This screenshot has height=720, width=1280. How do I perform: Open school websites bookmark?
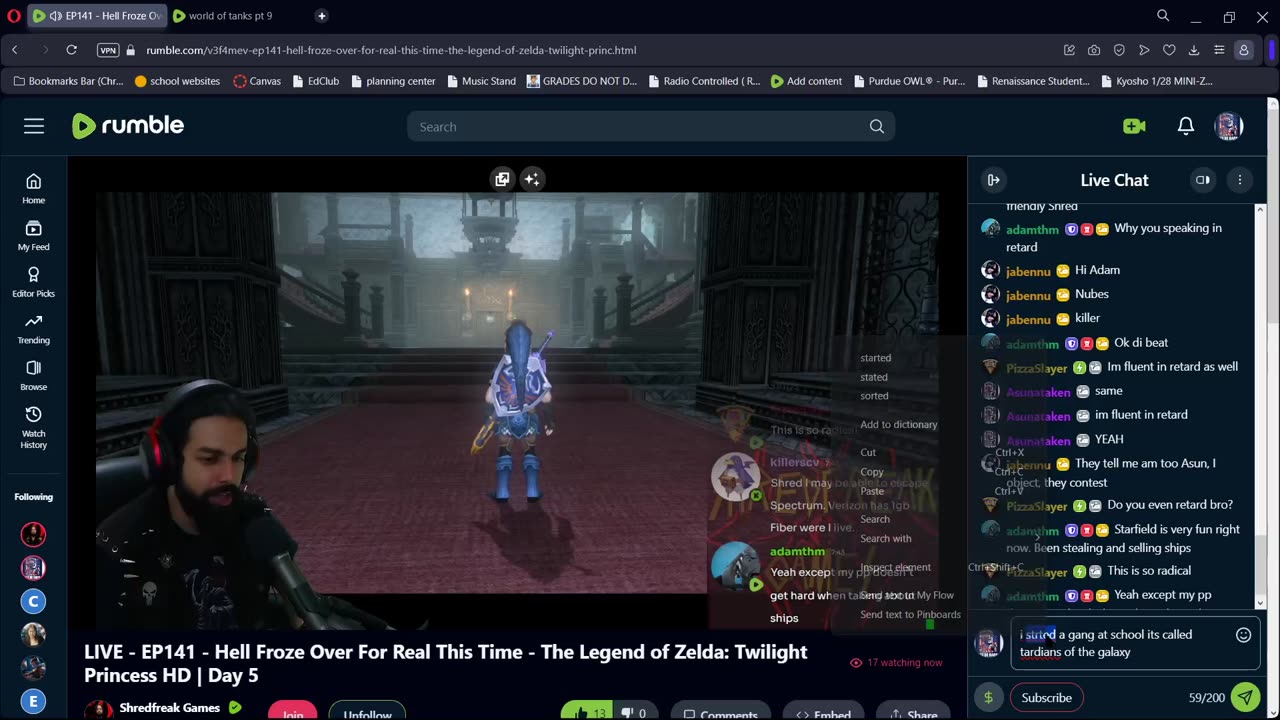pos(177,81)
